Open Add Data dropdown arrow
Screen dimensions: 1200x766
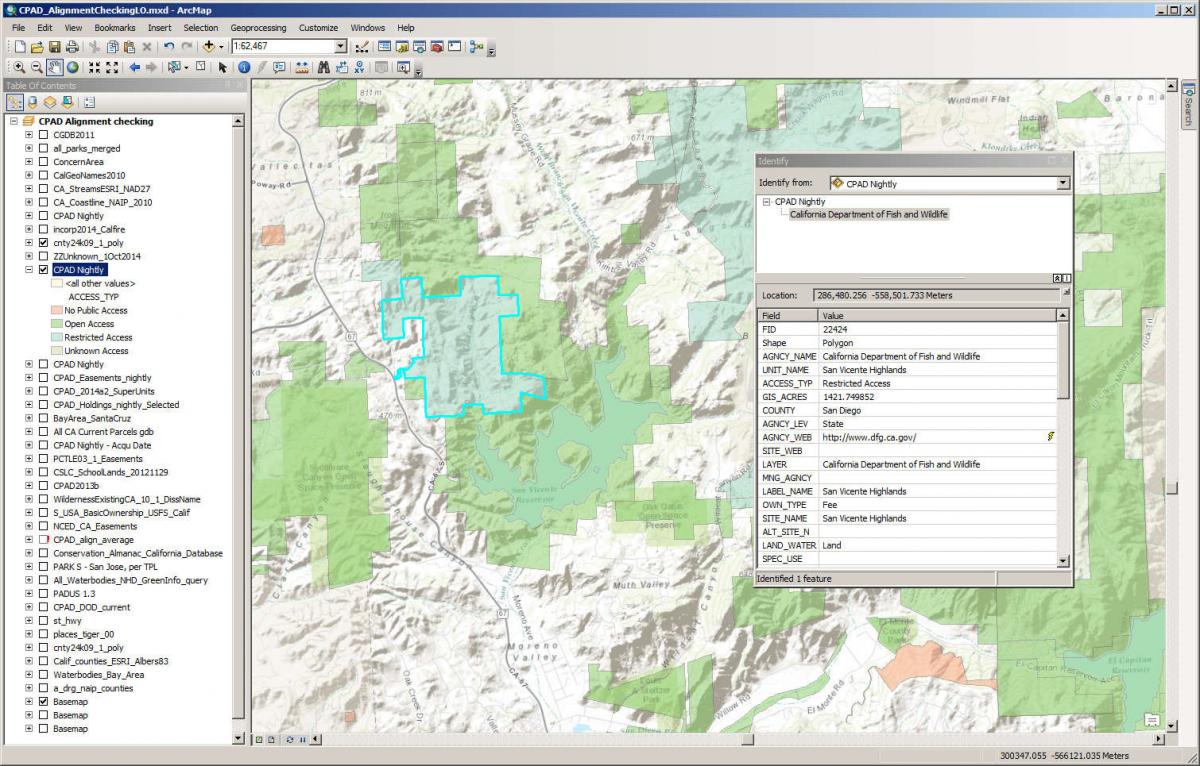point(221,47)
